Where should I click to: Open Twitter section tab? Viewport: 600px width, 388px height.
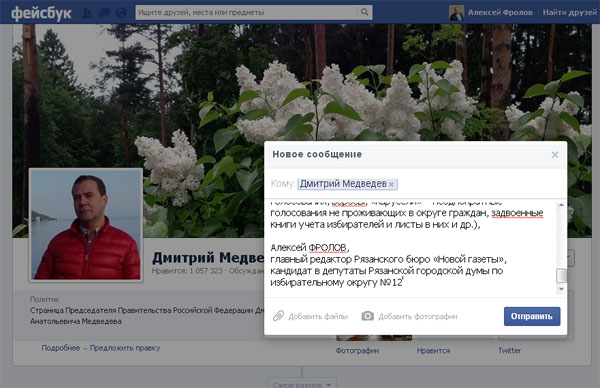(509, 351)
